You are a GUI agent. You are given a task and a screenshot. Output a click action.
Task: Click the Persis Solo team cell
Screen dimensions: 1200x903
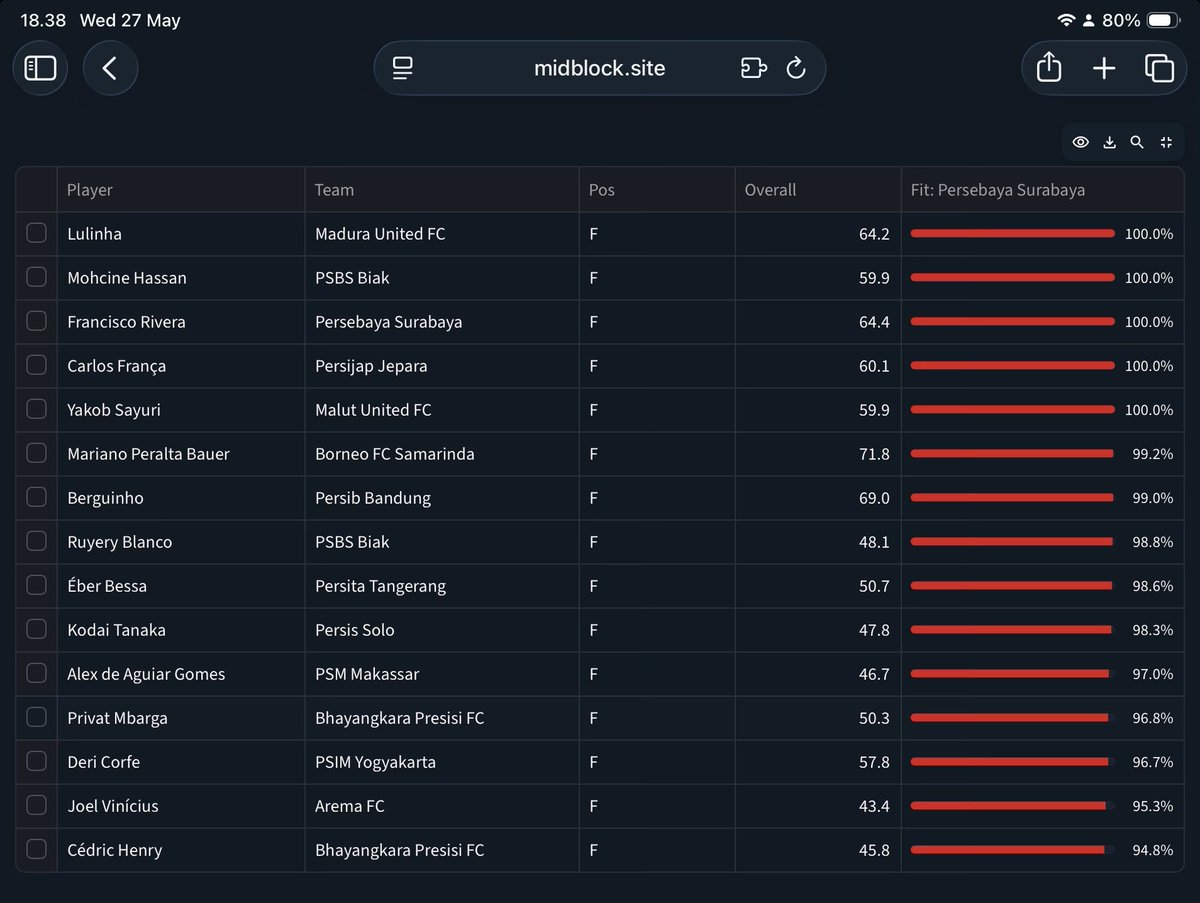442,630
